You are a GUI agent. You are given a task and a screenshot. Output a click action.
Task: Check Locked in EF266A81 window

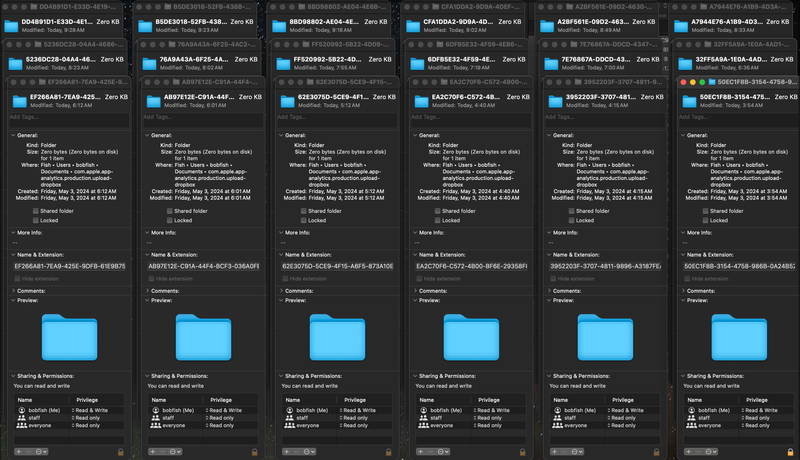[x=36, y=220]
